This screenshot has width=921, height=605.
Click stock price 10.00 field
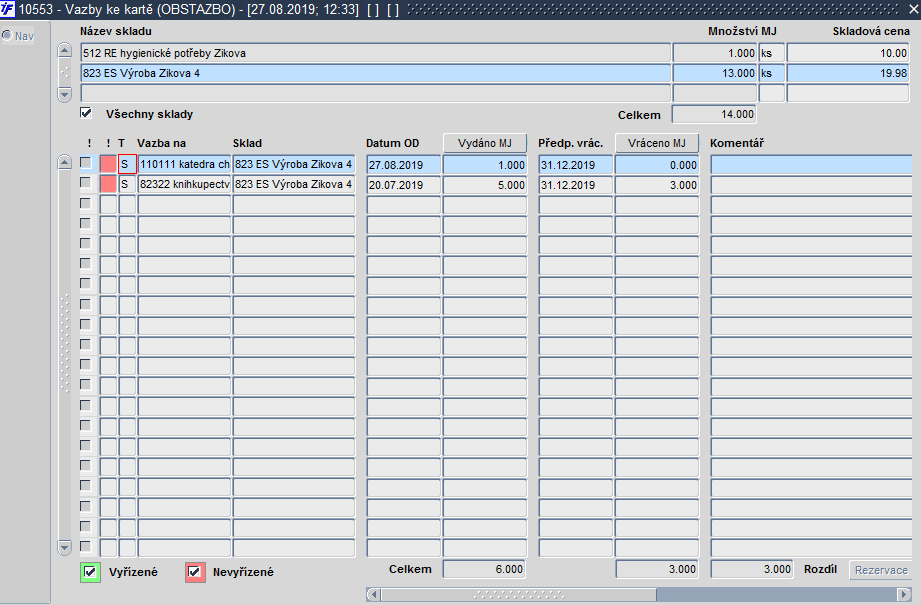pos(848,53)
